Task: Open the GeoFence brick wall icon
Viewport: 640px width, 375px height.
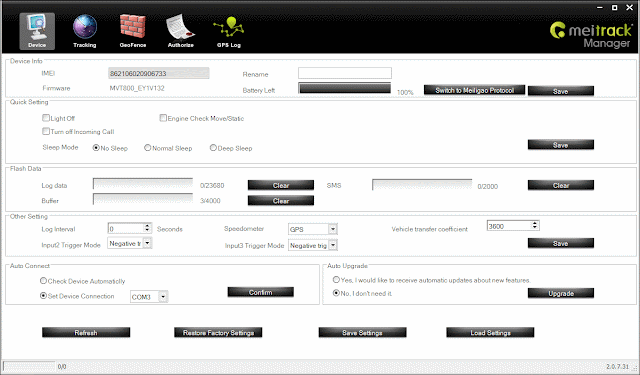Action: pyautogui.click(x=133, y=31)
